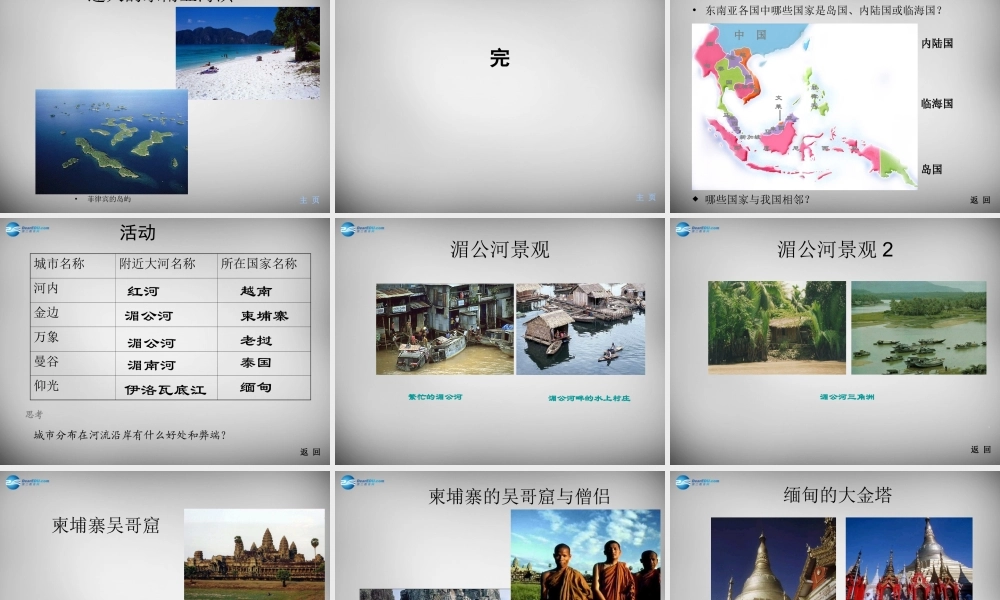Click 主页 link on the beach photo slide
The height and width of the screenshot is (600, 1000).
(x=310, y=200)
